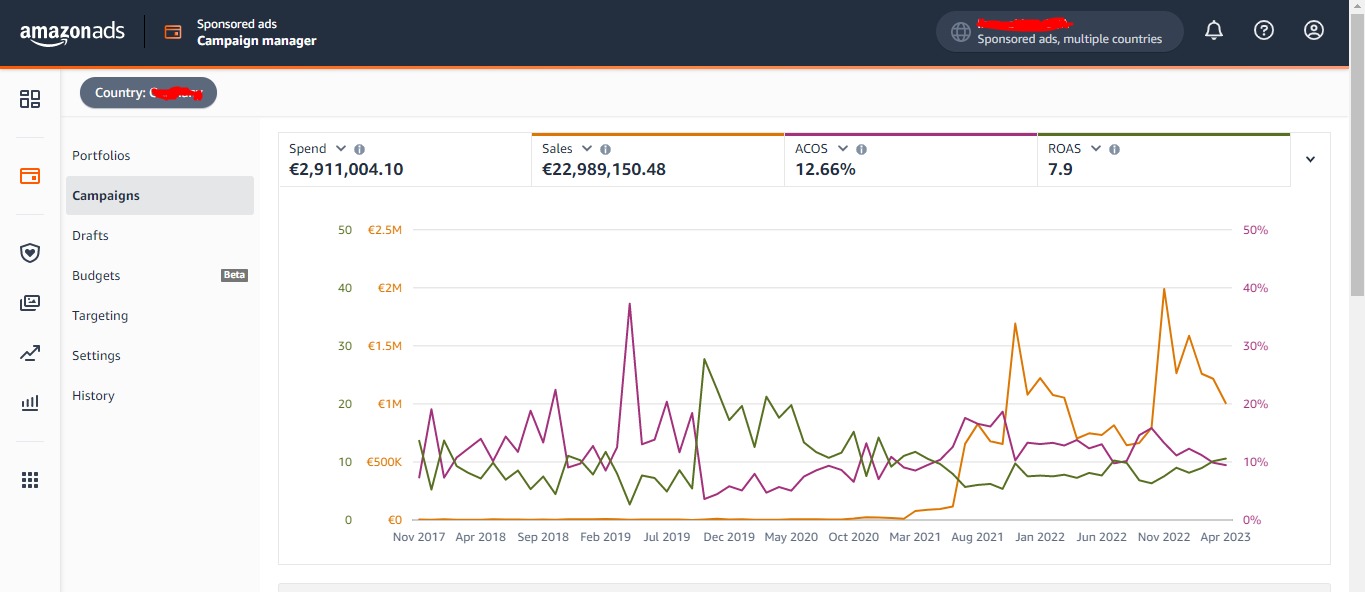Expand the Spend metric dropdown
This screenshot has height=592, width=1365.
(341, 148)
